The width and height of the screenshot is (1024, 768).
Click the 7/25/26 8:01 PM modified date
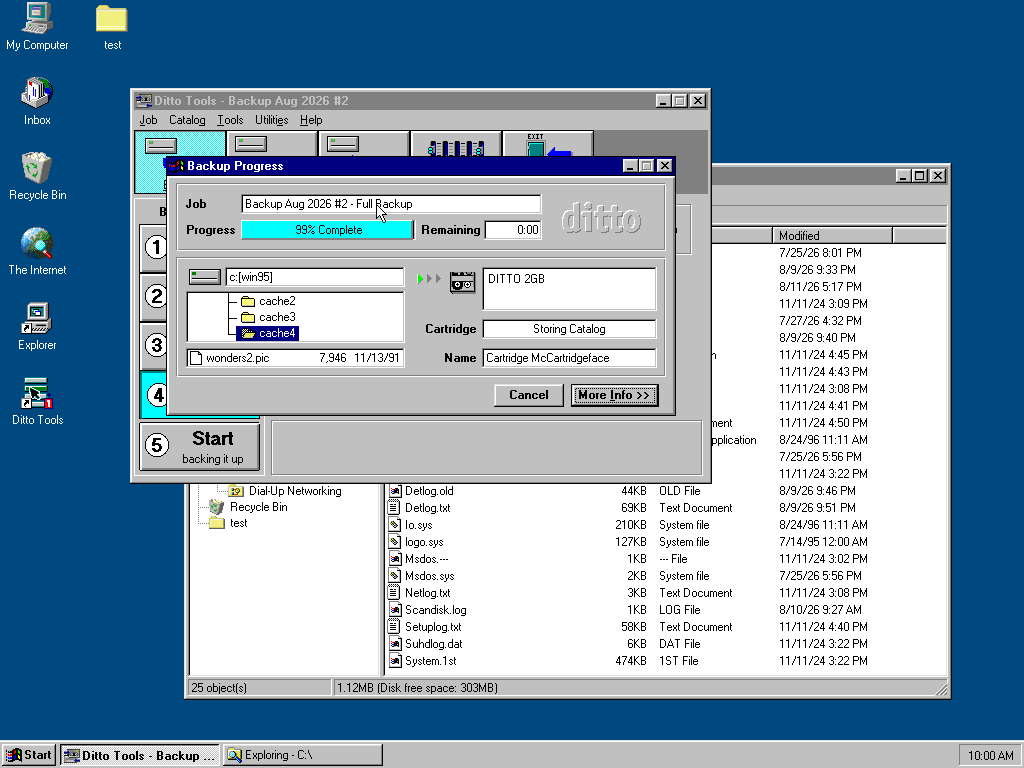click(x=820, y=253)
